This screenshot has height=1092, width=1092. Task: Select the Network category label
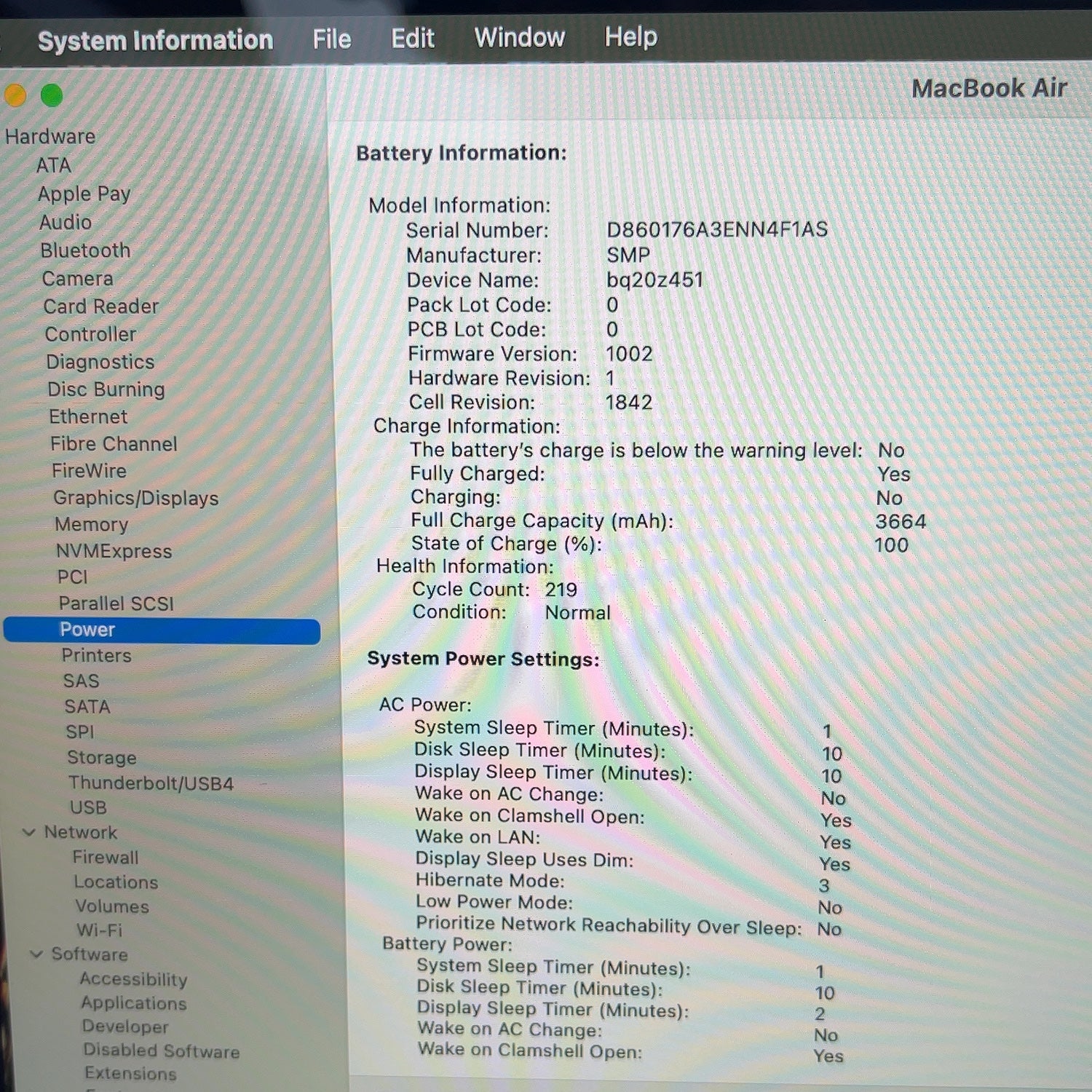coord(81,832)
